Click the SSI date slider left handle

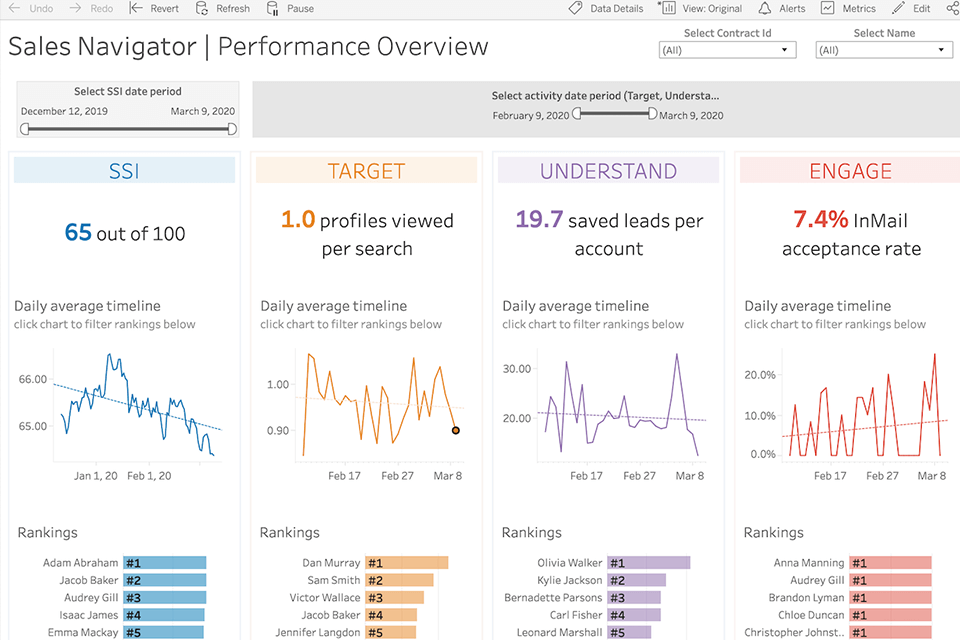(x=24, y=129)
